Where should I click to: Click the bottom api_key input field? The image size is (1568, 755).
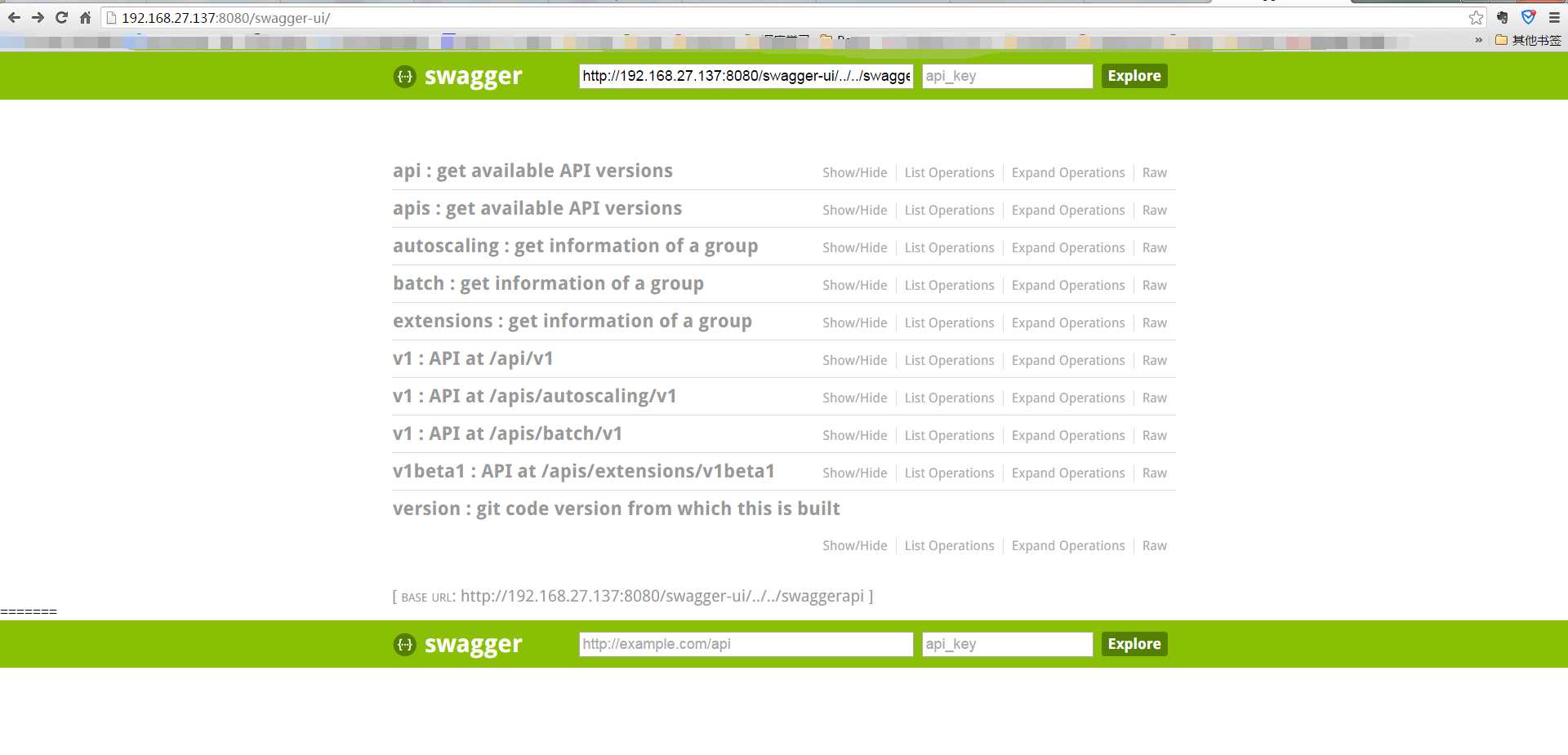pos(1007,644)
